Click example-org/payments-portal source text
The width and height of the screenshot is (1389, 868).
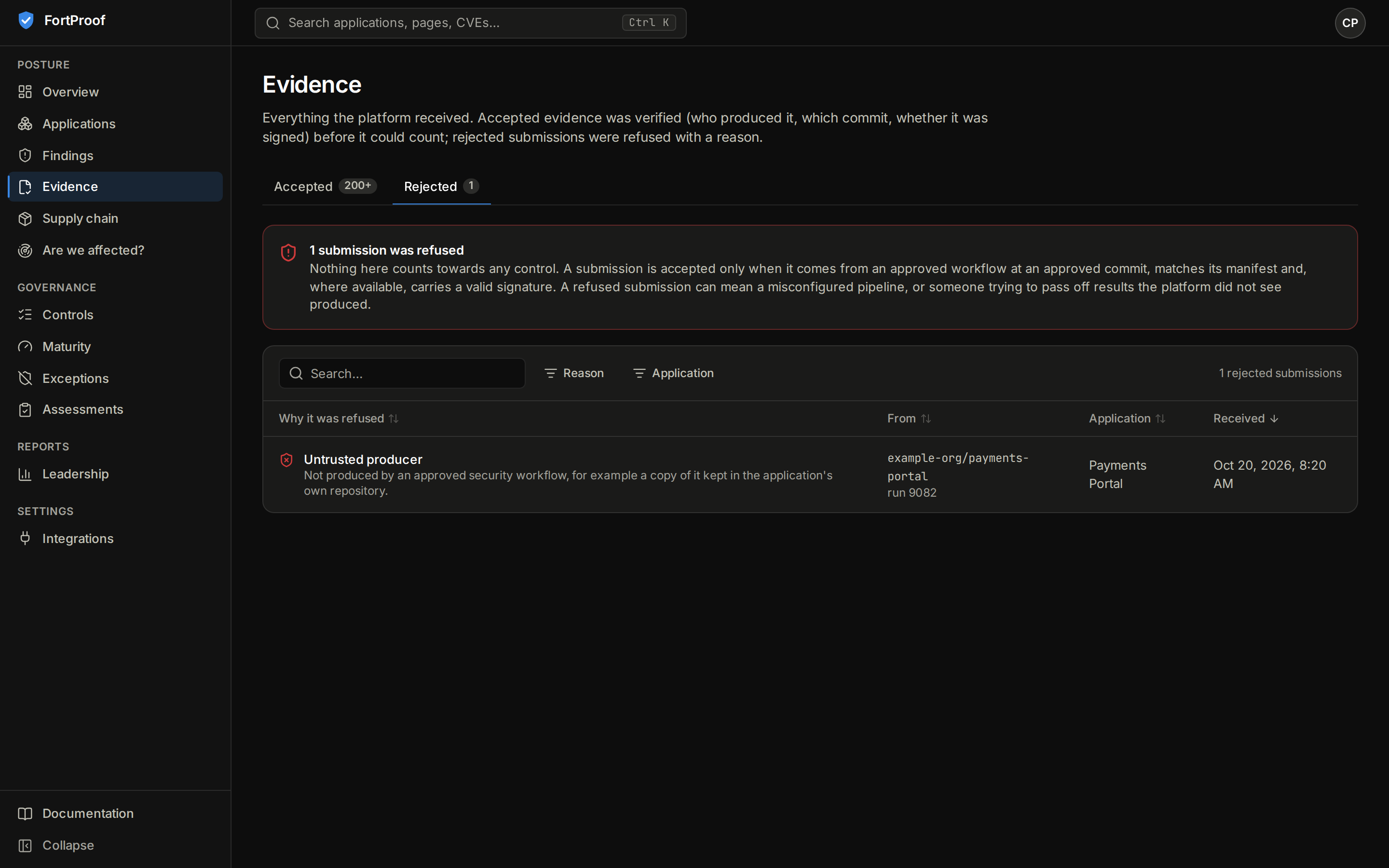click(x=957, y=467)
